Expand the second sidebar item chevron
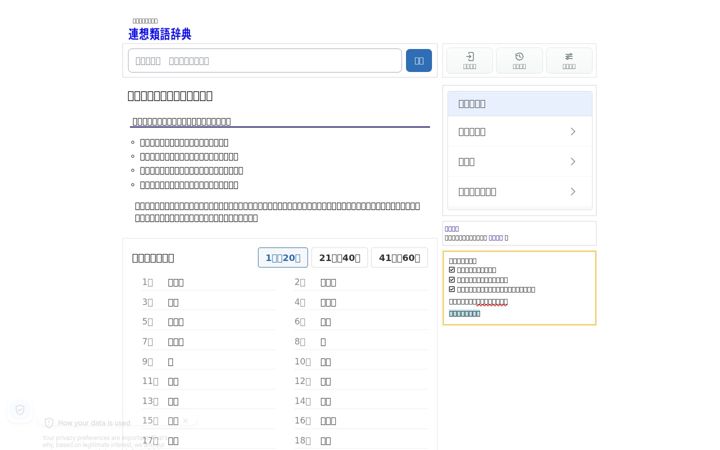Screen dimensions: 720x450 point(573,132)
